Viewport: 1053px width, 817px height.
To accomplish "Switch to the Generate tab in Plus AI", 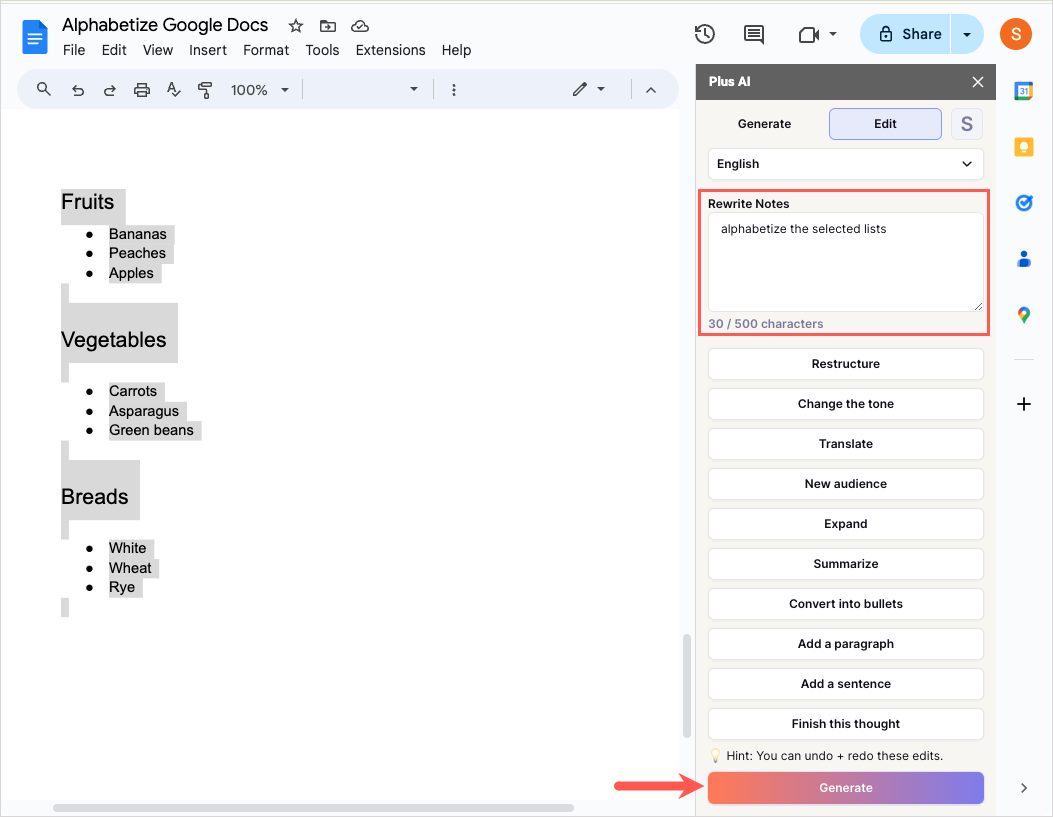I will pyautogui.click(x=764, y=124).
